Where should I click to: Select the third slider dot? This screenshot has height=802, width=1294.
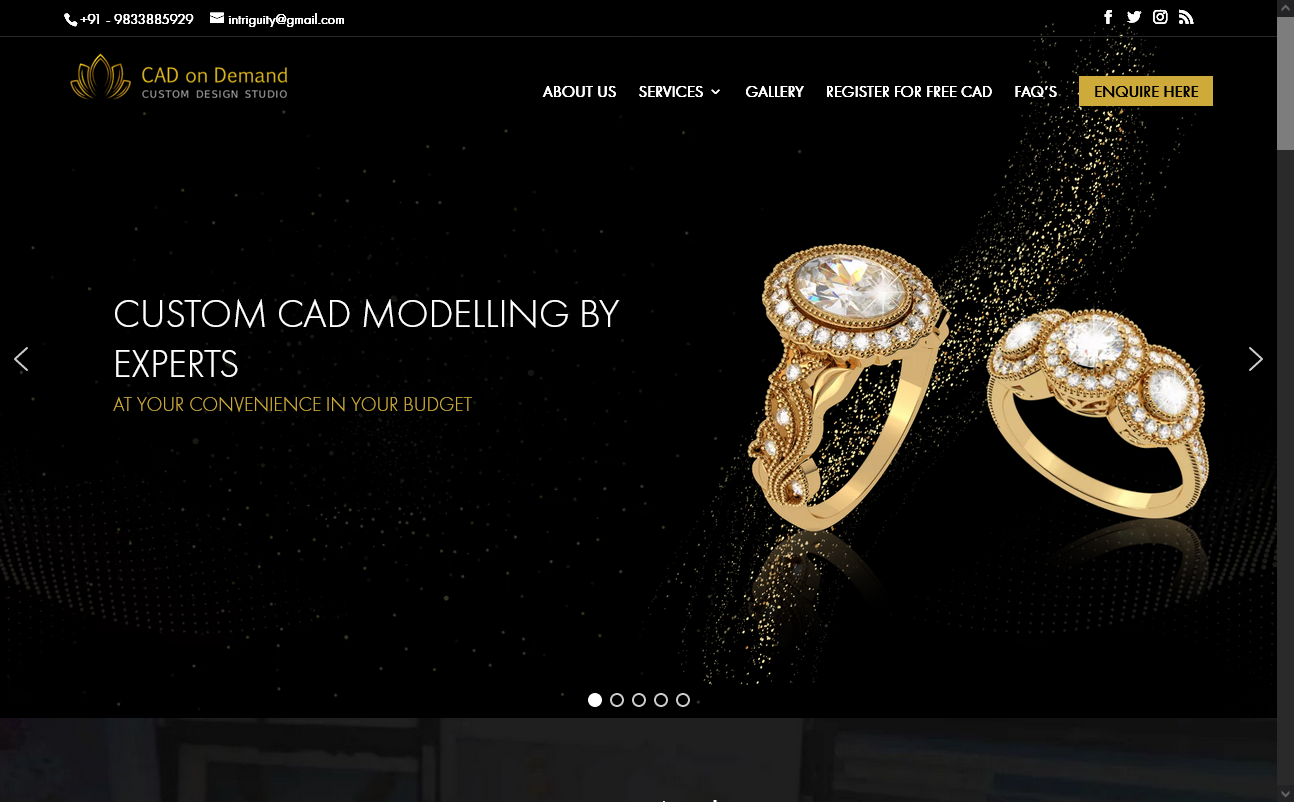pos(639,700)
